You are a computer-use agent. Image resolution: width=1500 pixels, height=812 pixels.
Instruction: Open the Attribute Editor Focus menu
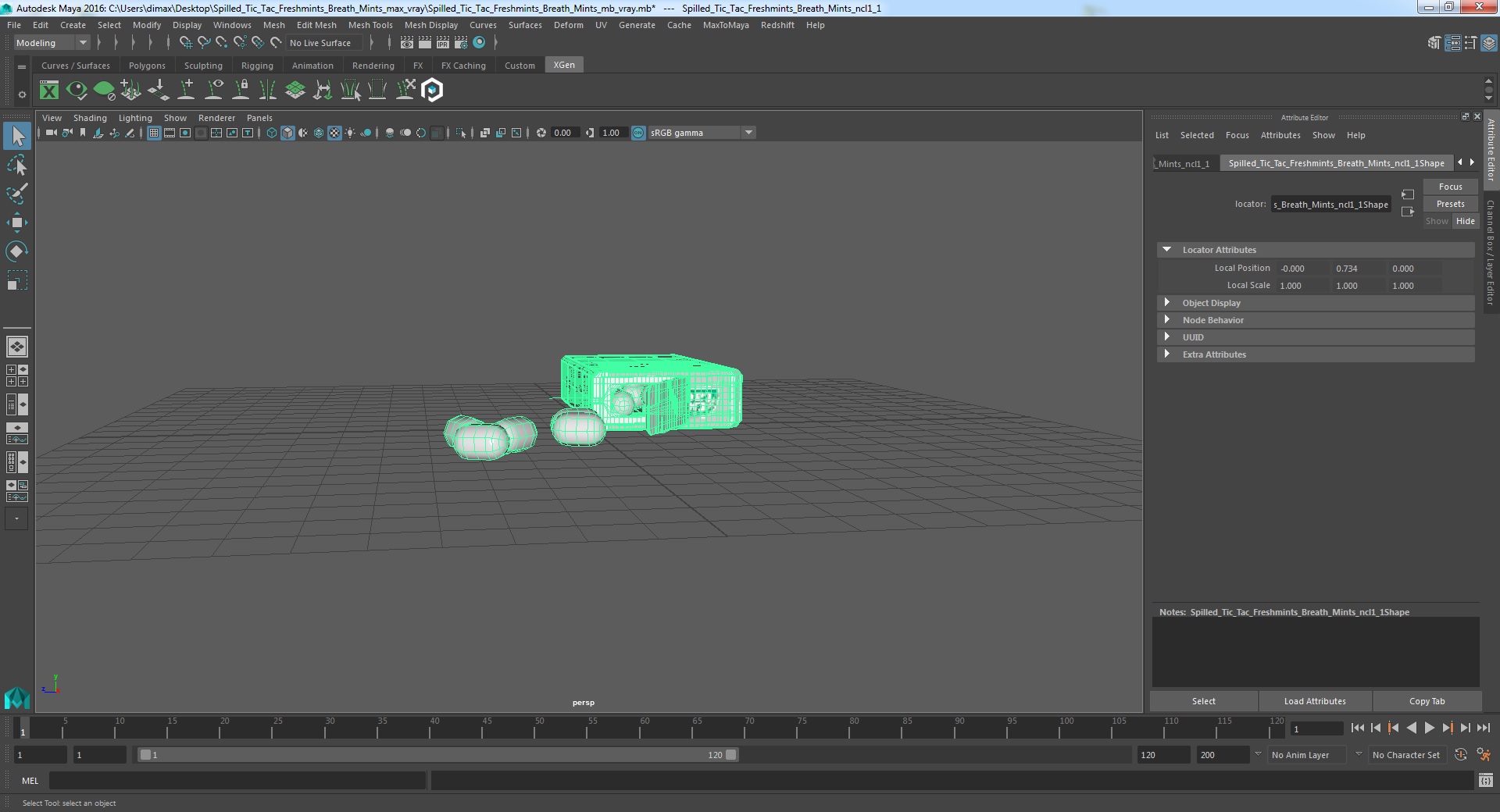[x=1237, y=135]
